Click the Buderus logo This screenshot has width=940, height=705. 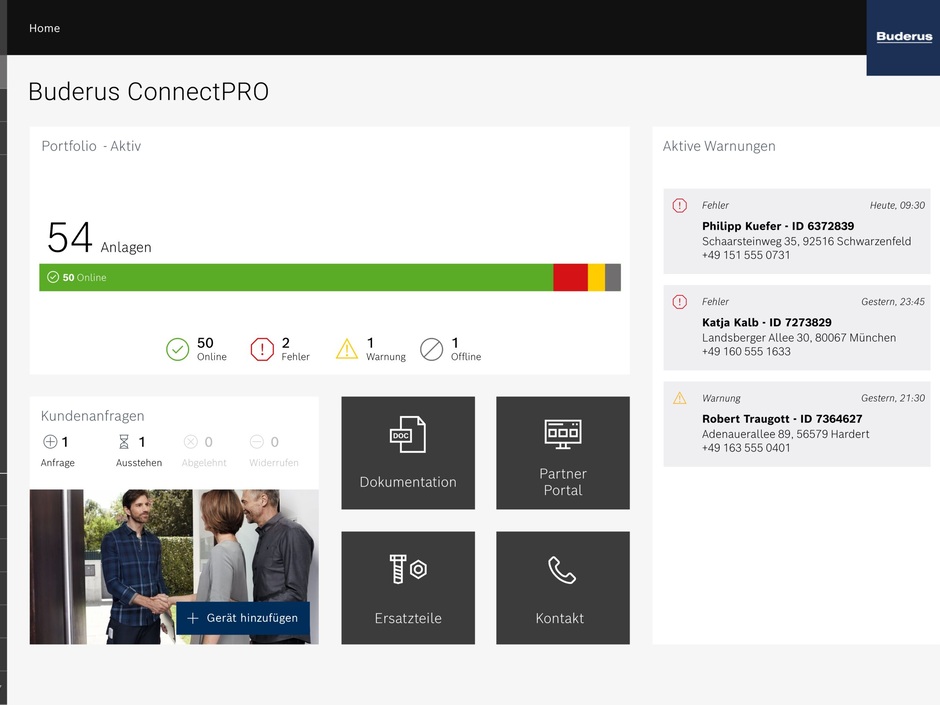point(903,38)
